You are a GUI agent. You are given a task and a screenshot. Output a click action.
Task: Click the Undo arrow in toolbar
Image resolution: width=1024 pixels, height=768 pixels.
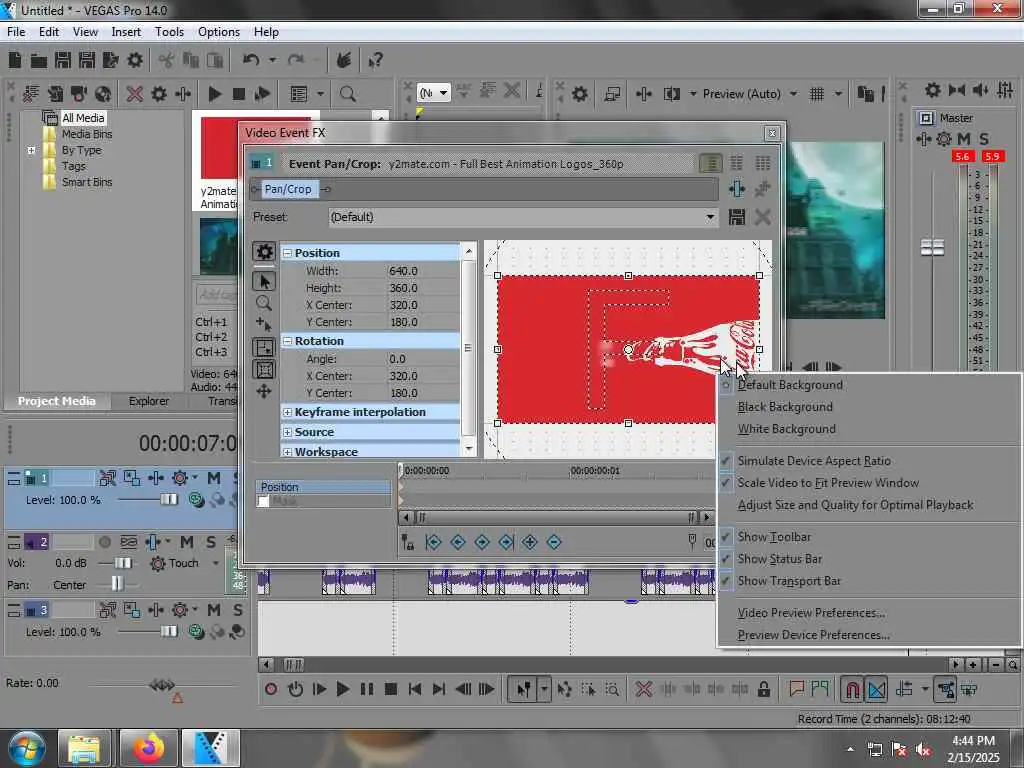pyautogui.click(x=251, y=60)
